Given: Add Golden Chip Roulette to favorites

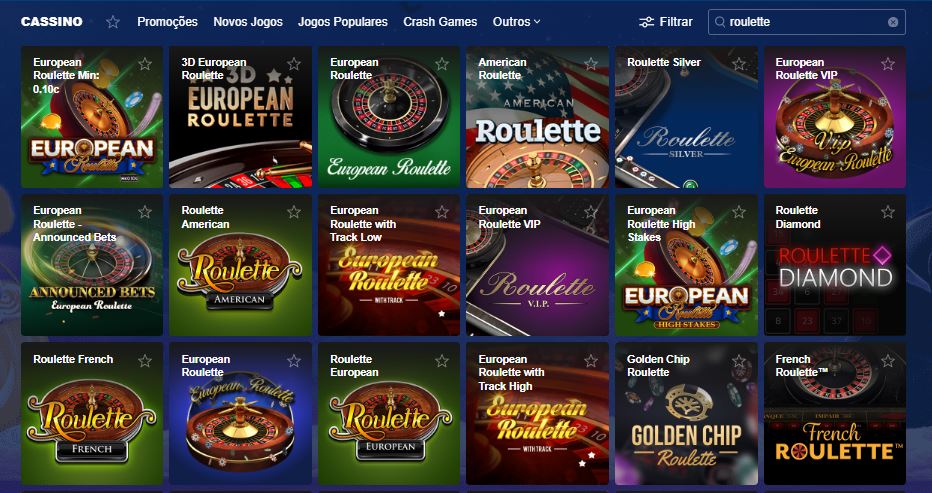Looking at the screenshot, I should tap(739, 360).
